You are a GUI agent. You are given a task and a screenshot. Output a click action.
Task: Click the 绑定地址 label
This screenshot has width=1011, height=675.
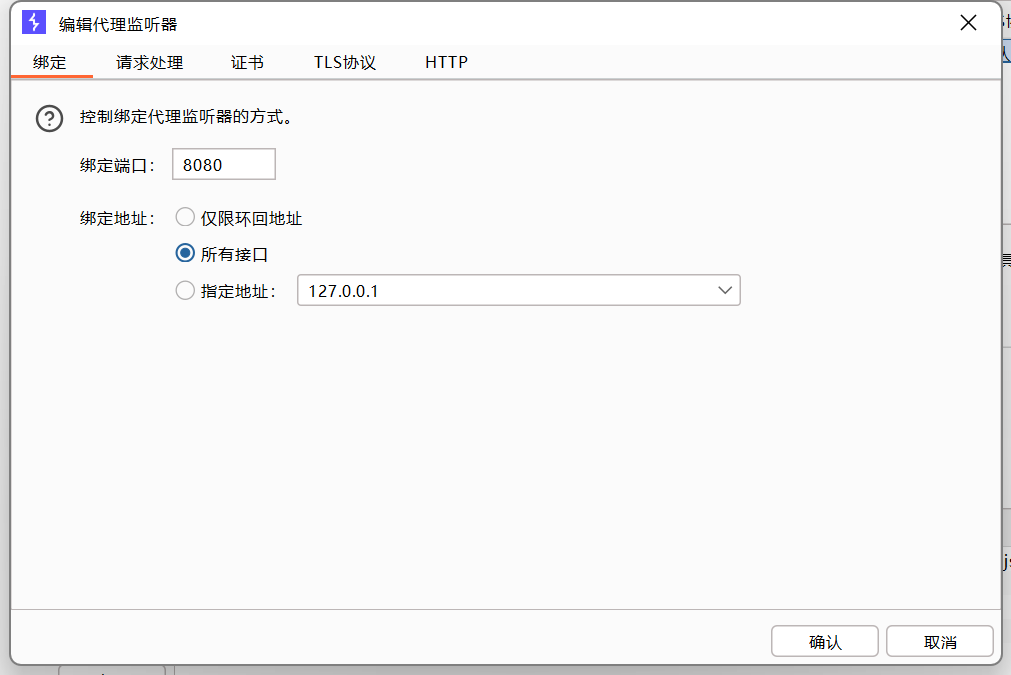pyautogui.click(x=117, y=218)
